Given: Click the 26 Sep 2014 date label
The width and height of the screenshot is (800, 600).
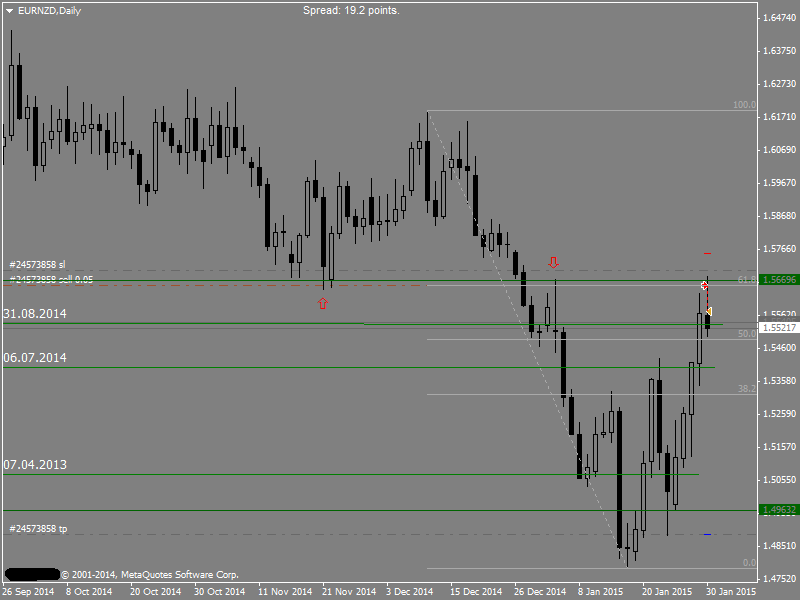Looking at the screenshot, I should (28, 592).
